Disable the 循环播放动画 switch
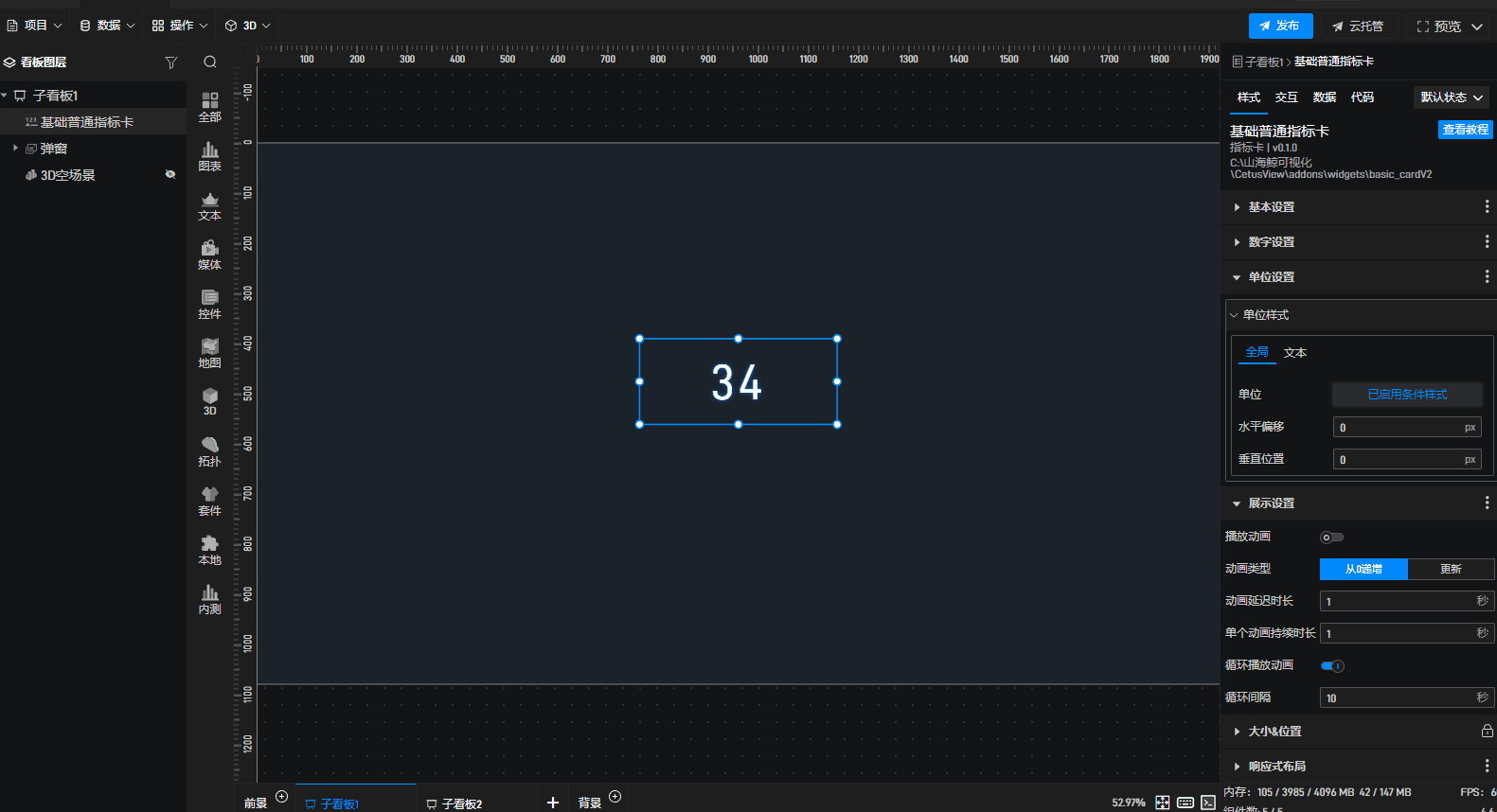Image resolution: width=1497 pixels, height=812 pixels. 1332,666
